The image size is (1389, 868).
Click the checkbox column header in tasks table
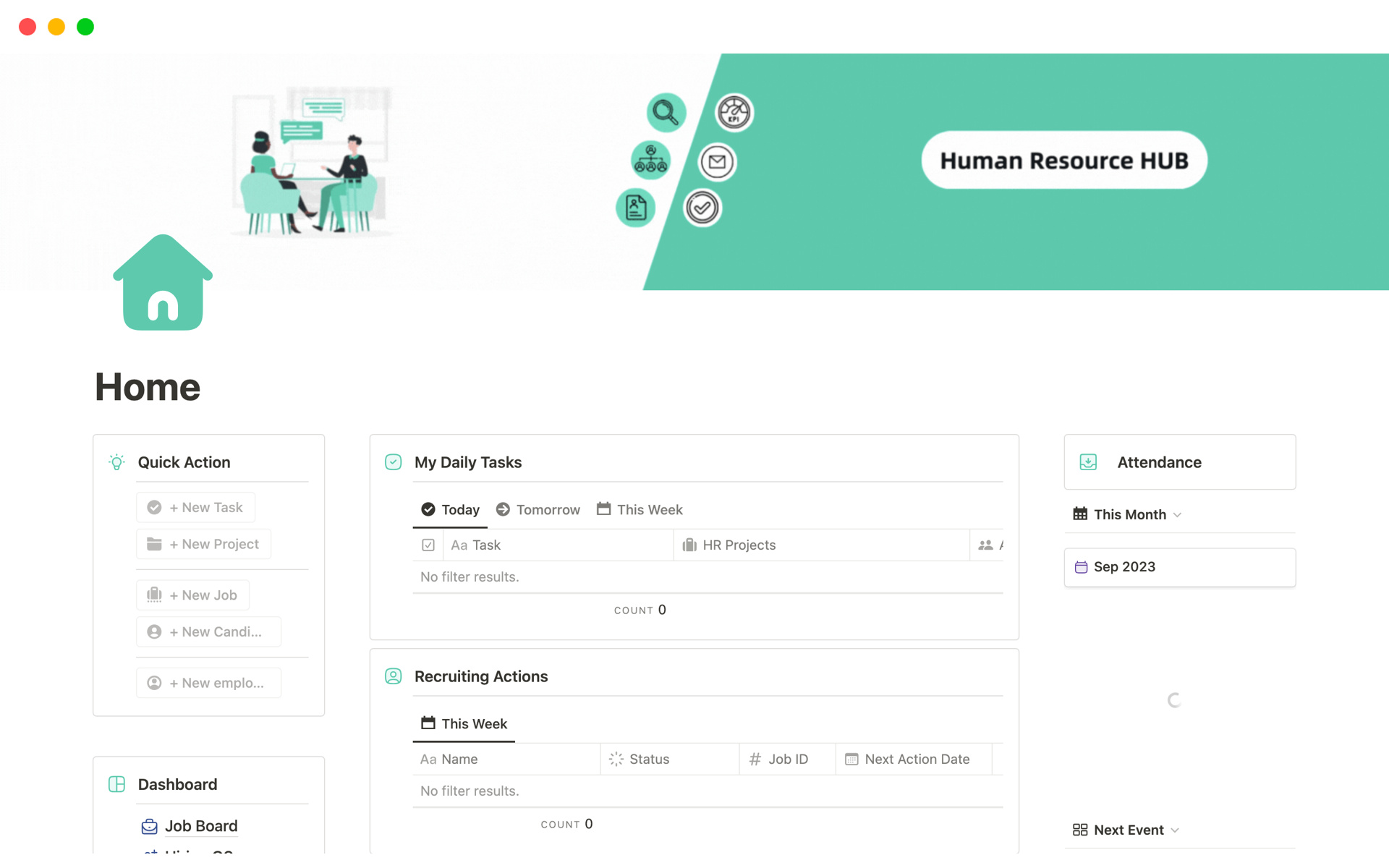[428, 545]
